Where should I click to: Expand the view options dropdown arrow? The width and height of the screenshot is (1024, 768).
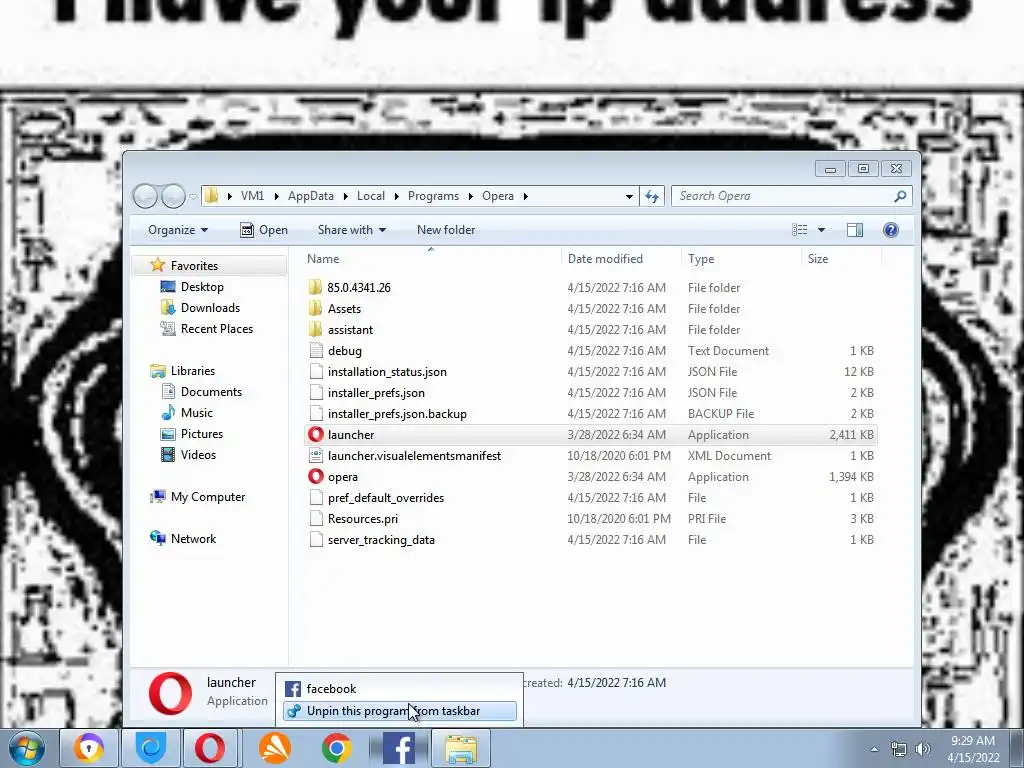822,230
